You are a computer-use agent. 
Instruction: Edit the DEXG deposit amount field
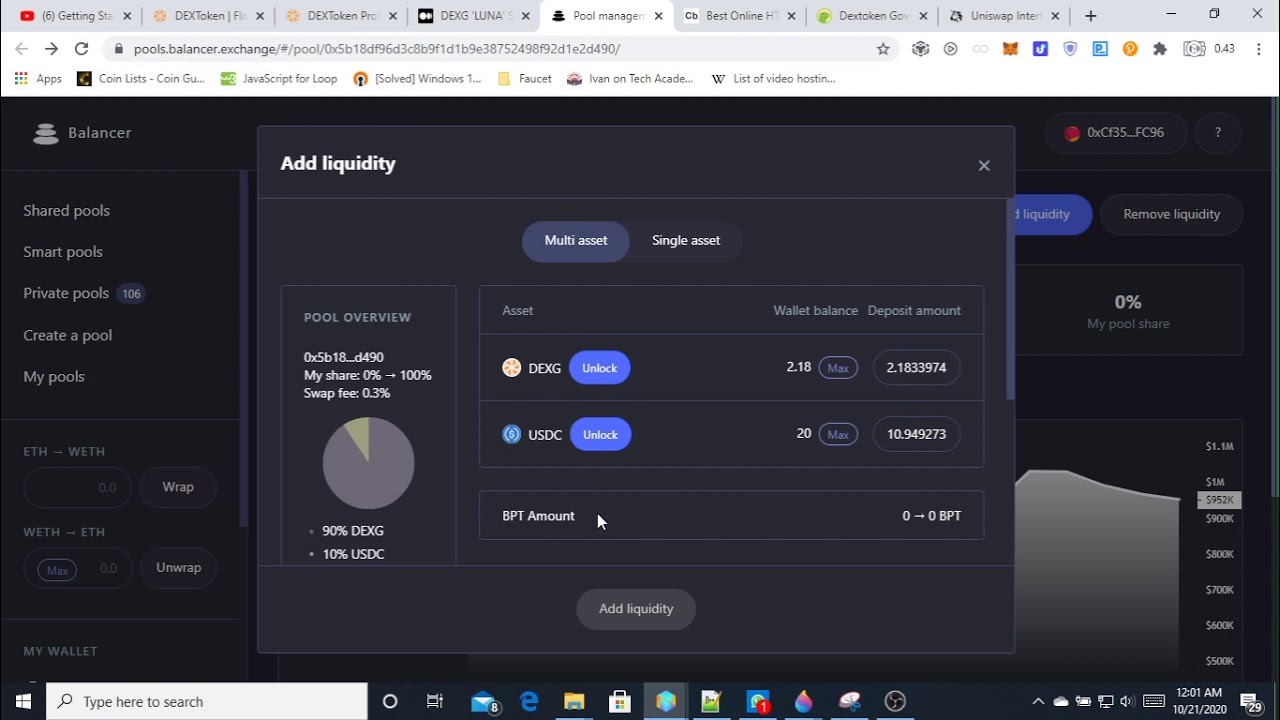(916, 367)
